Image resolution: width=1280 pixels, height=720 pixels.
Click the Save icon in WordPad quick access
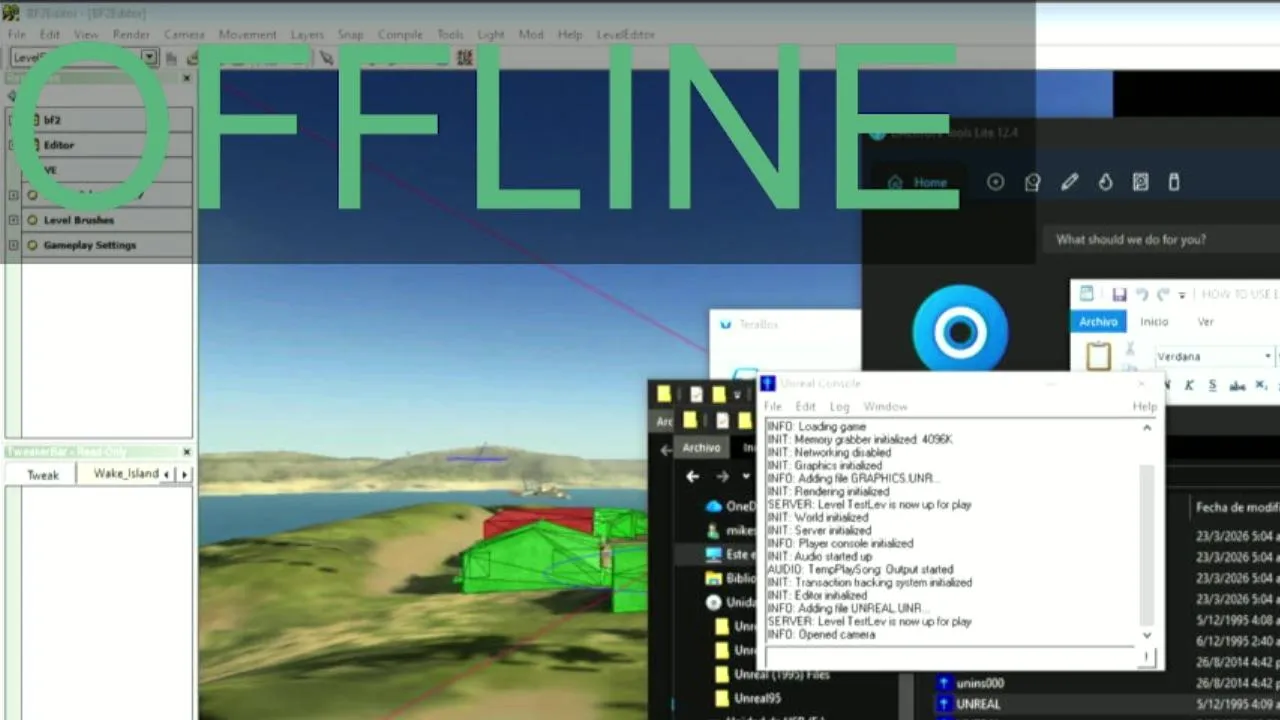point(1119,295)
